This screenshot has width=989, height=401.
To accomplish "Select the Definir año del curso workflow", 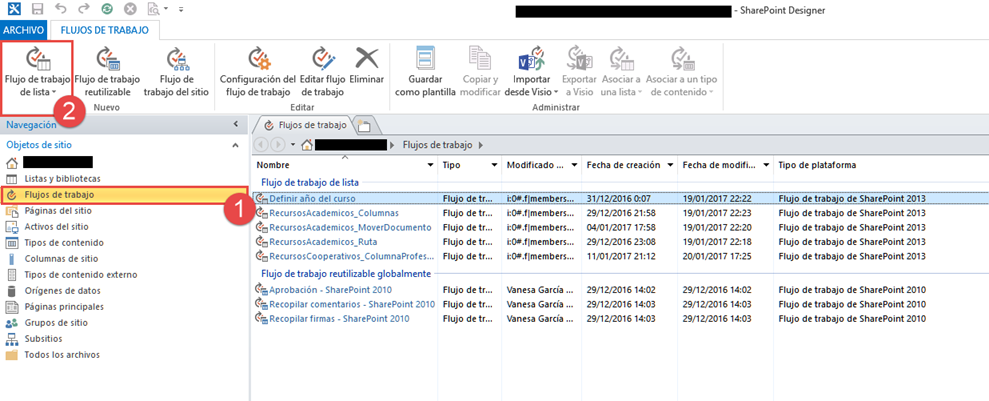I will pyautogui.click(x=312, y=198).
